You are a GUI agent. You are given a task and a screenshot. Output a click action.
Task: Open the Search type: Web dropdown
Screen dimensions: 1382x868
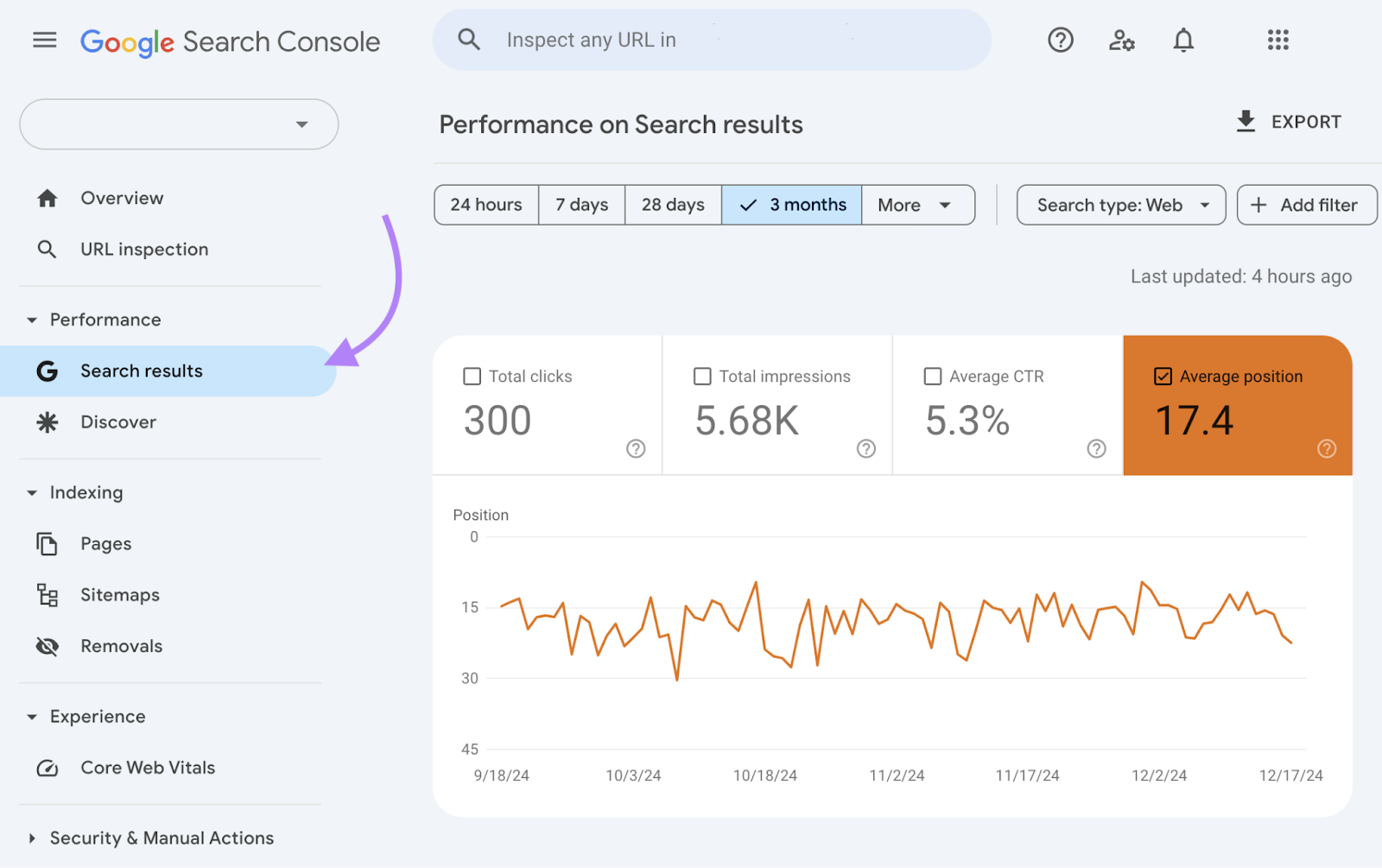coord(1121,205)
